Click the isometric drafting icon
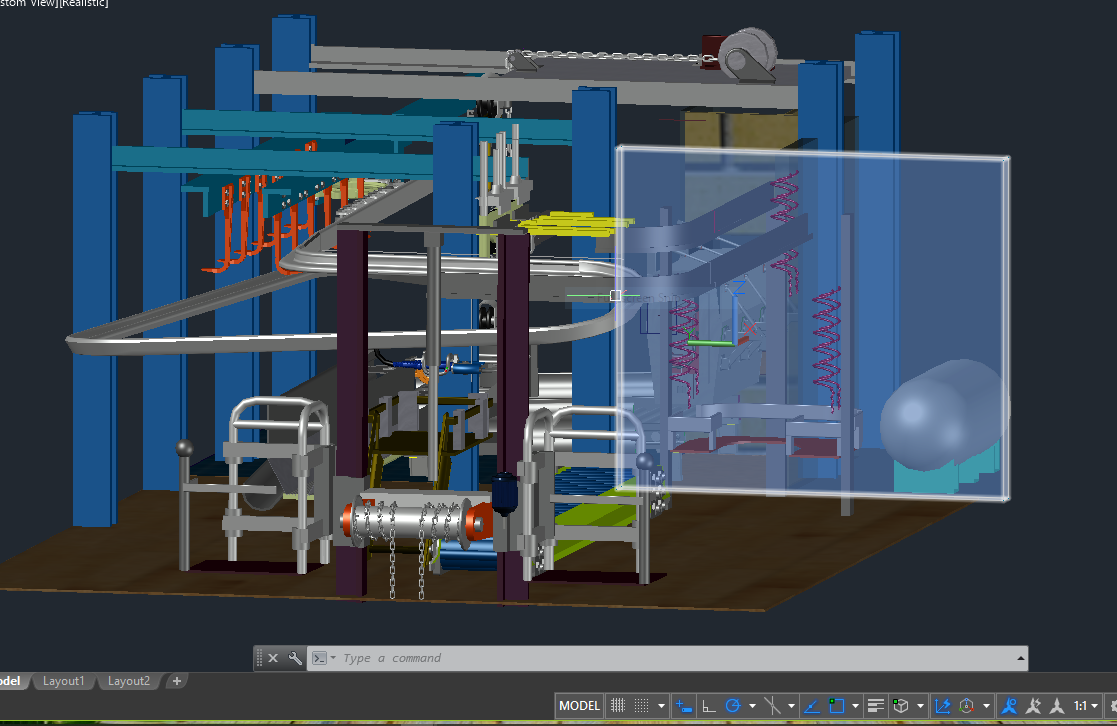Viewport: 1117px width, 726px height. [x=773, y=705]
